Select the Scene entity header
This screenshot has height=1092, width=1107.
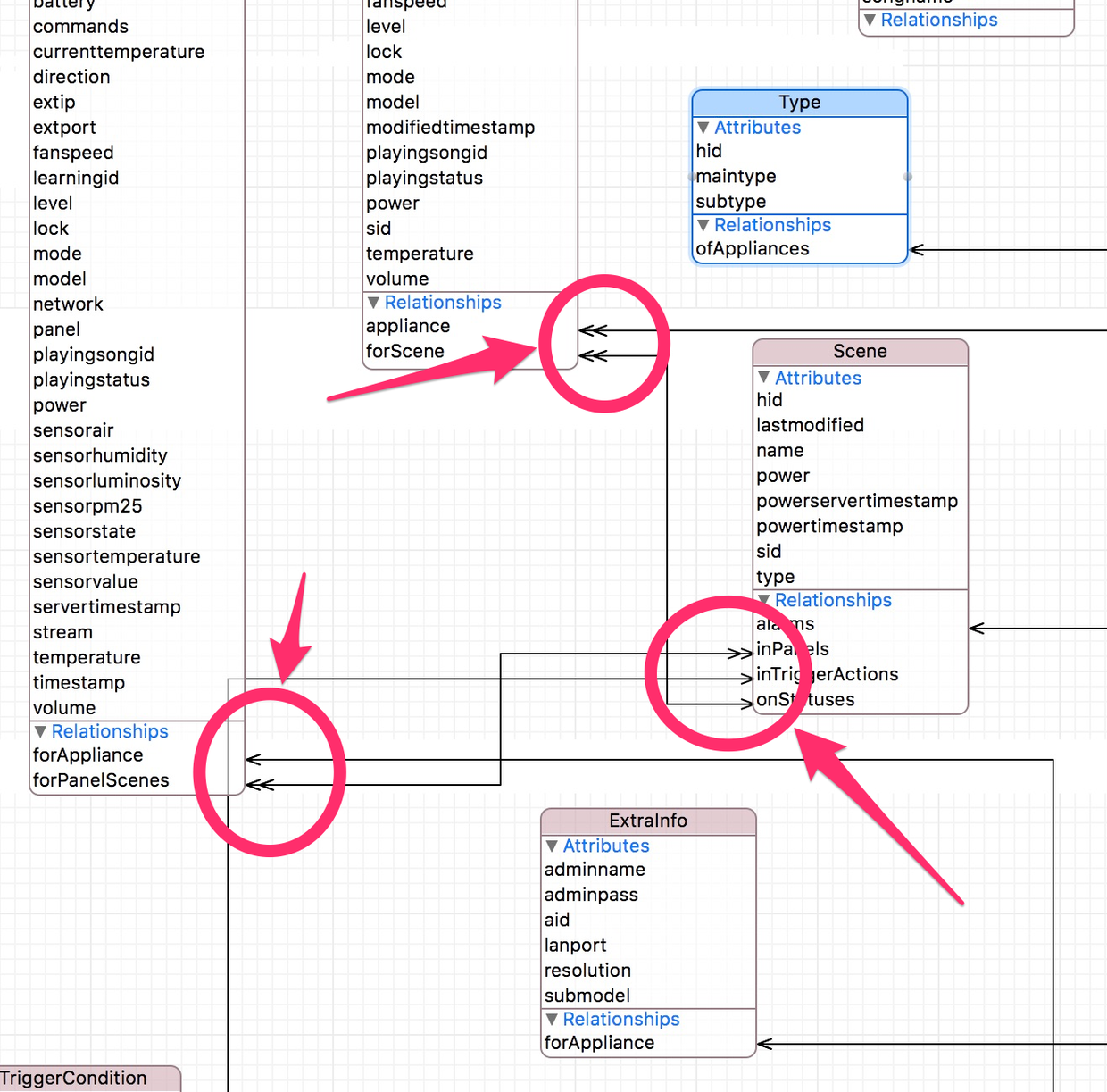click(x=860, y=352)
